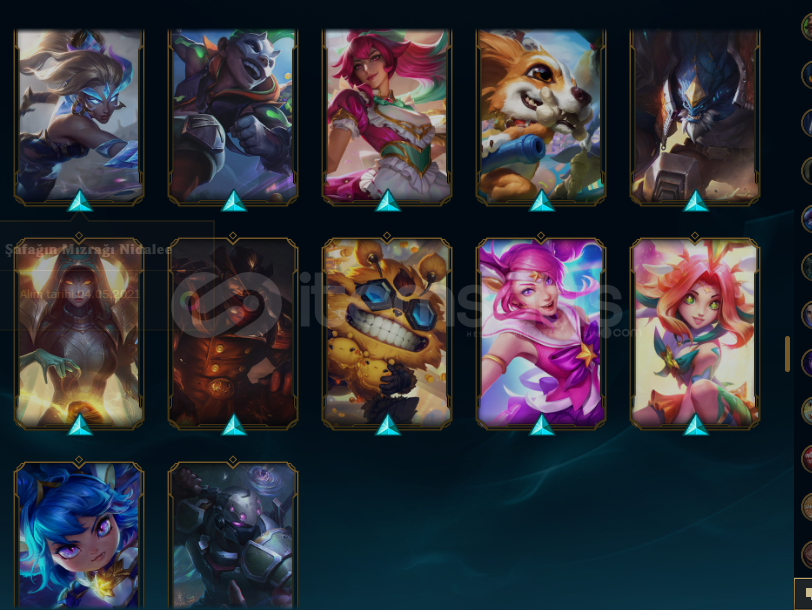The height and width of the screenshot is (610, 812).
Task: Select the hooded golden-eyed woman skin card
Action: pos(79,333)
